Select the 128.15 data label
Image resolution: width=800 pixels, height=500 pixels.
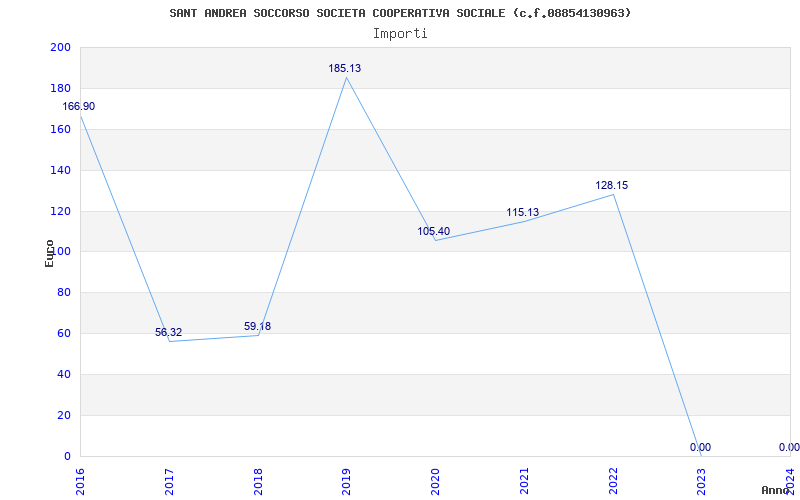612,186
